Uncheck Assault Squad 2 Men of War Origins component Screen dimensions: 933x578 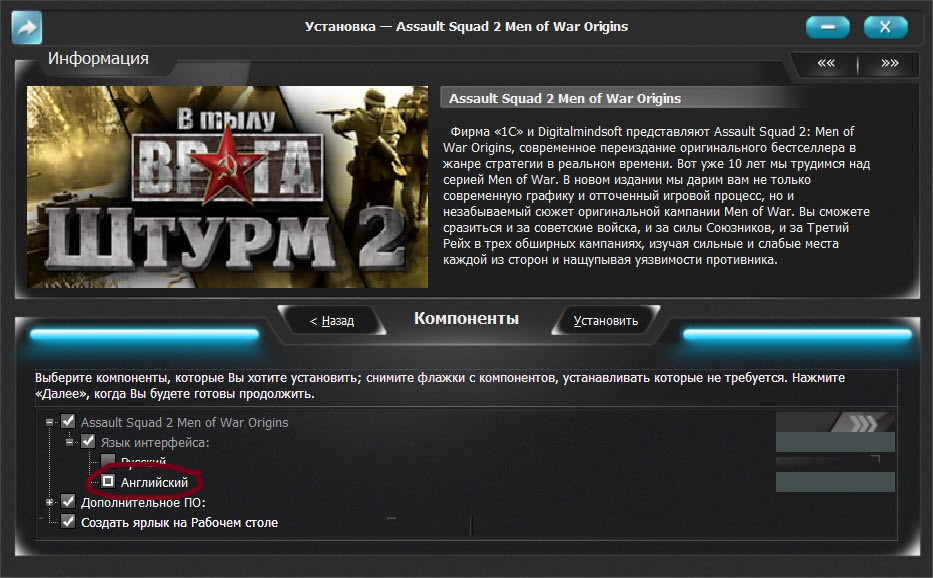(68, 422)
